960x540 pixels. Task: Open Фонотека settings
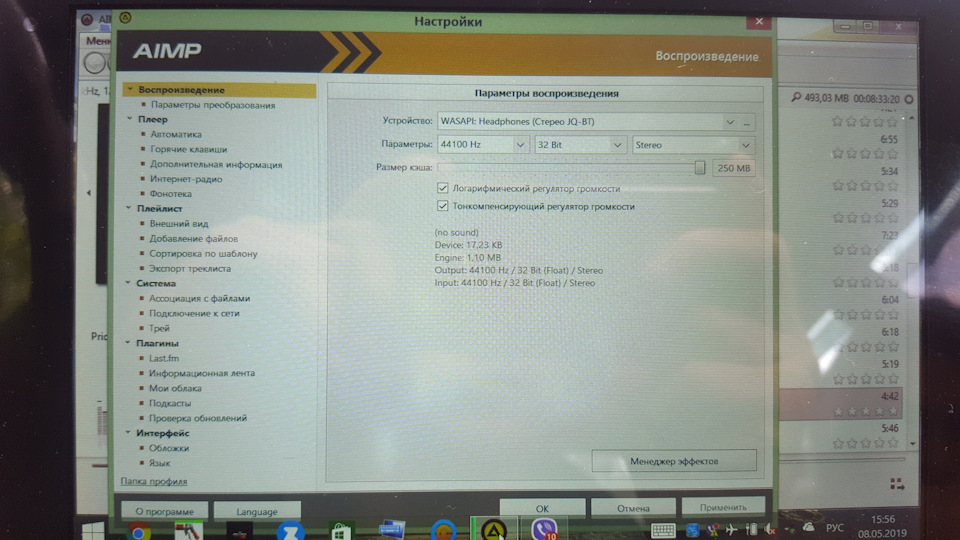coord(171,193)
